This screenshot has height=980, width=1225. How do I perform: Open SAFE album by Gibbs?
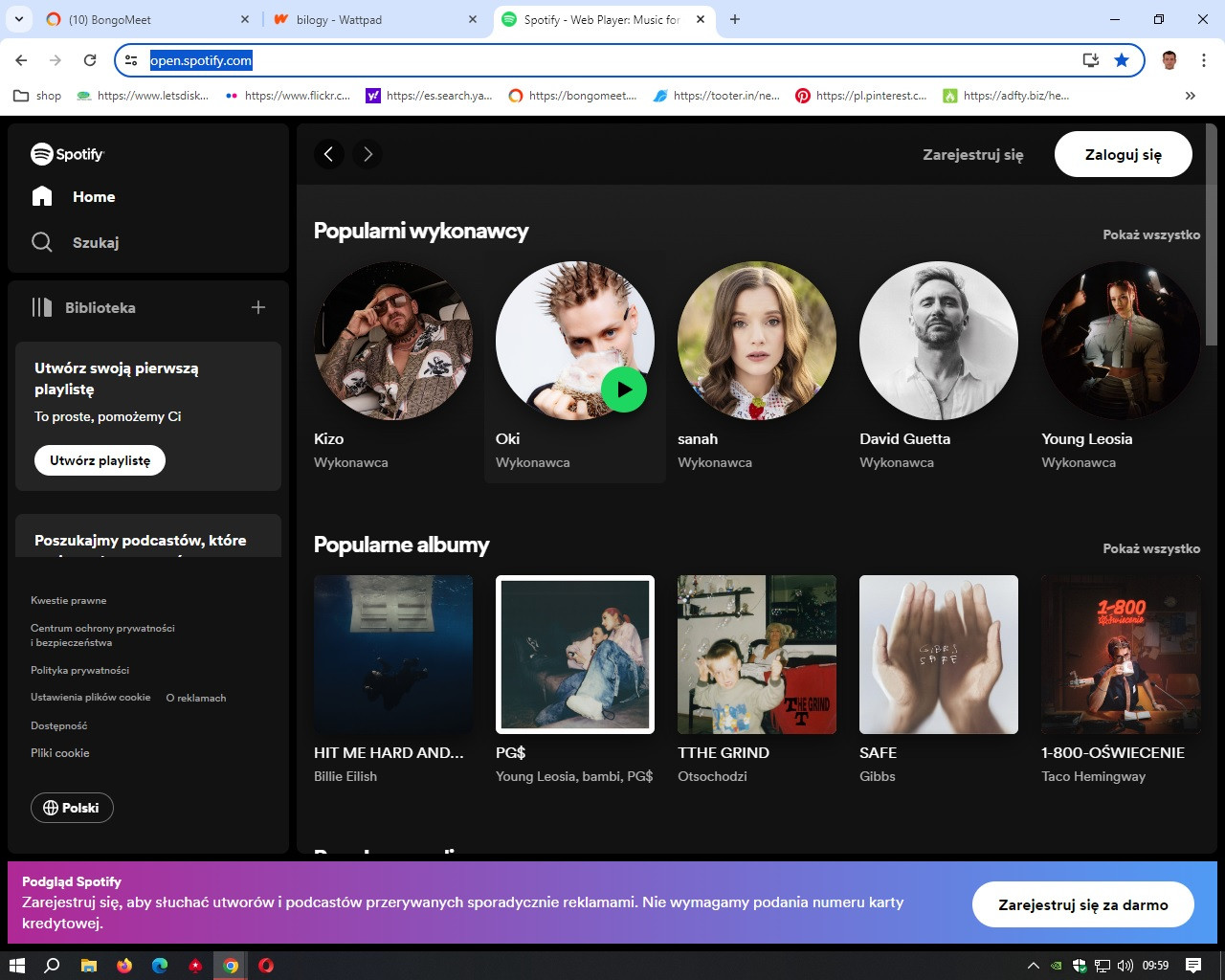coord(939,655)
